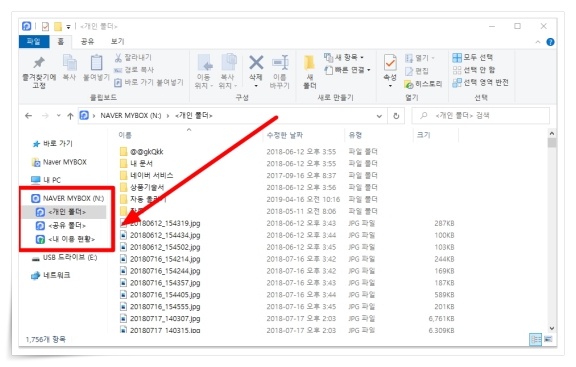Switch to Large icons view in status bar
Image resolution: width=576 pixels, height=367 pixels.
click(548, 339)
